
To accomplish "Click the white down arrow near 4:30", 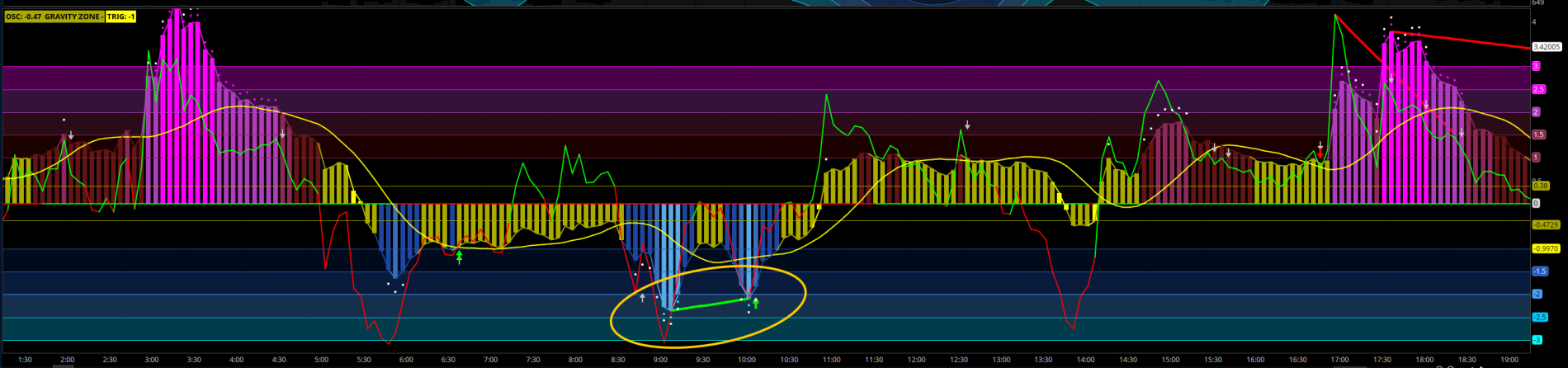I will (x=283, y=134).
